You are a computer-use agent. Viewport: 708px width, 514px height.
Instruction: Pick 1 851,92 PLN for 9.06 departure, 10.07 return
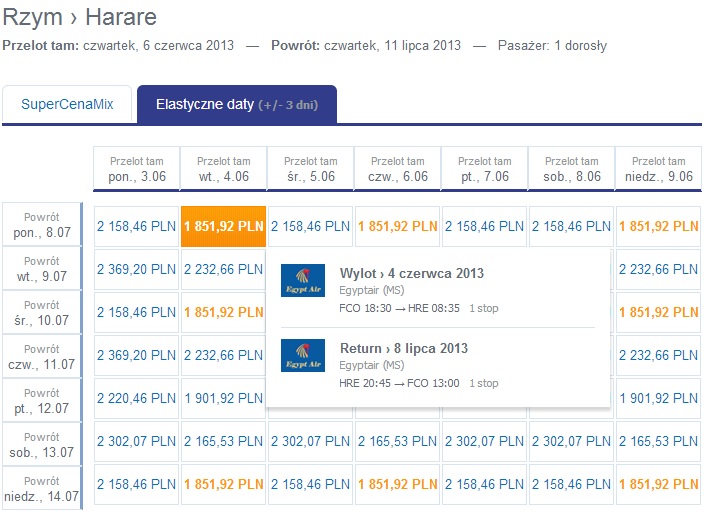click(658, 312)
